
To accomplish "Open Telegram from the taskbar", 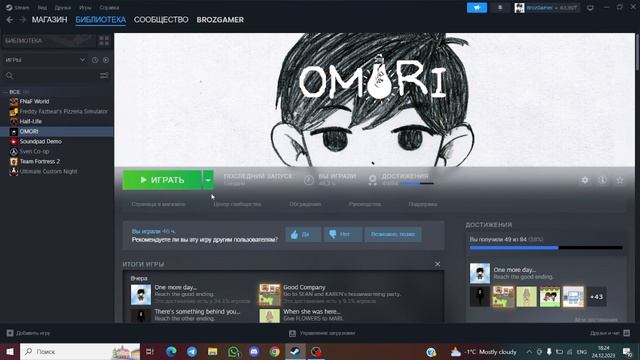I will click(x=192, y=351).
